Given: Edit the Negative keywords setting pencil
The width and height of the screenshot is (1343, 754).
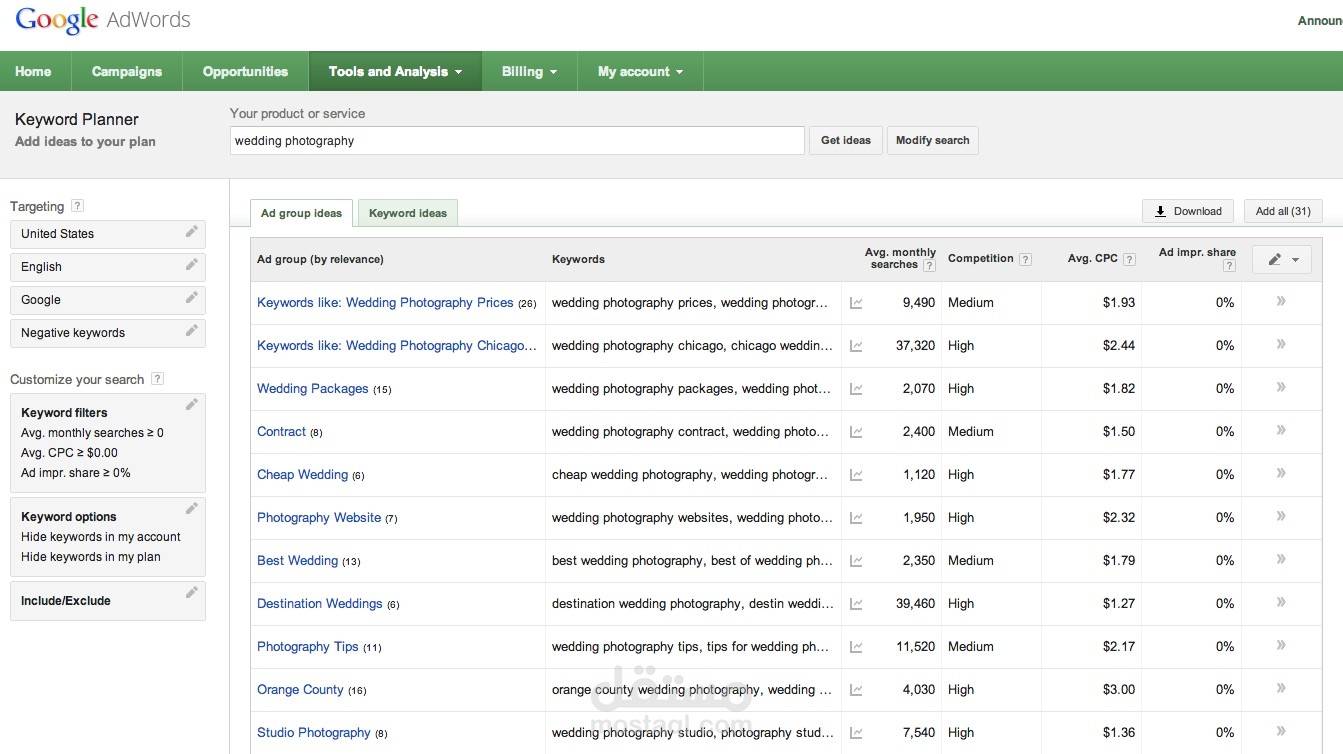Looking at the screenshot, I should (x=191, y=331).
